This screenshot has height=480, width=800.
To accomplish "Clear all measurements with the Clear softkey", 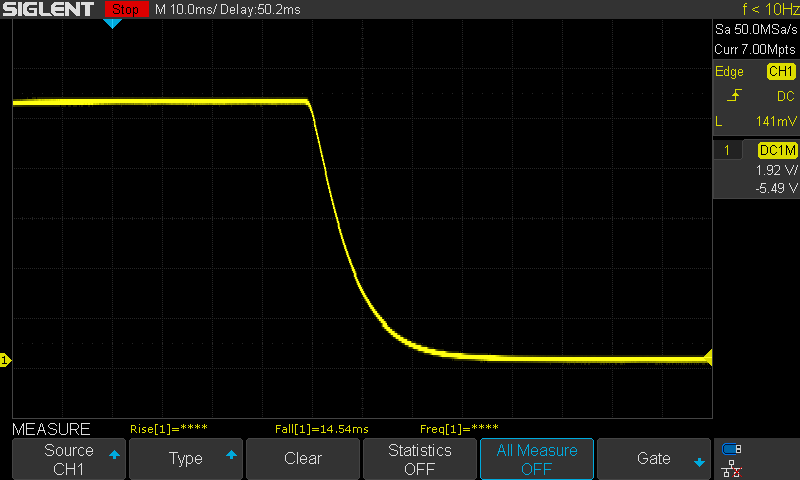I will coord(303,459).
